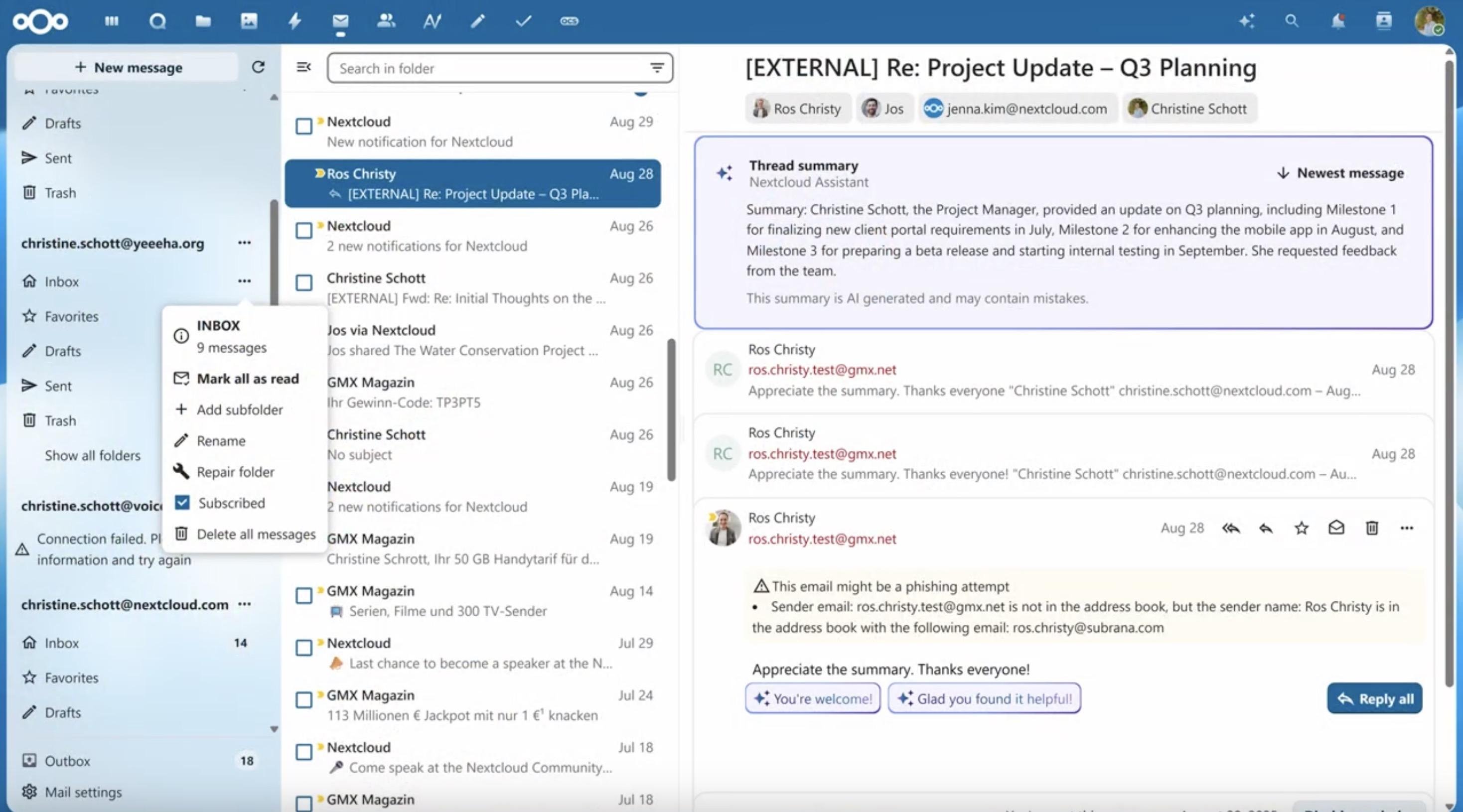Open the Files app icon
The image size is (1463, 812).
click(203, 21)
